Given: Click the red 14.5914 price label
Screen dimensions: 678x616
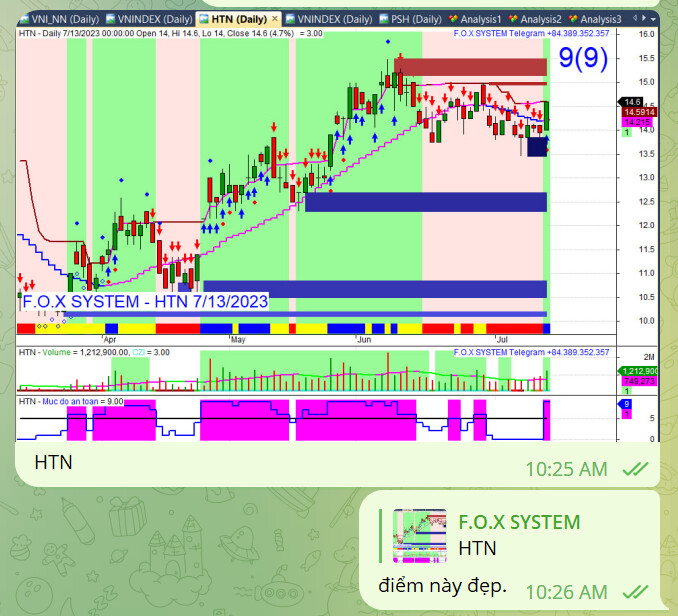Looking at the screenshot, I should [x=640, y=112].
